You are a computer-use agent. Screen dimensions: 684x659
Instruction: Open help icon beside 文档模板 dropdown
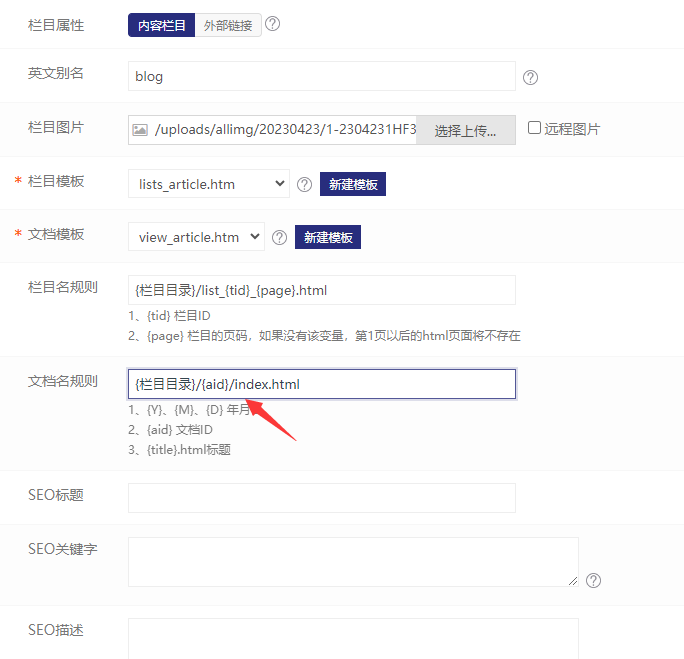pos(280,238)
